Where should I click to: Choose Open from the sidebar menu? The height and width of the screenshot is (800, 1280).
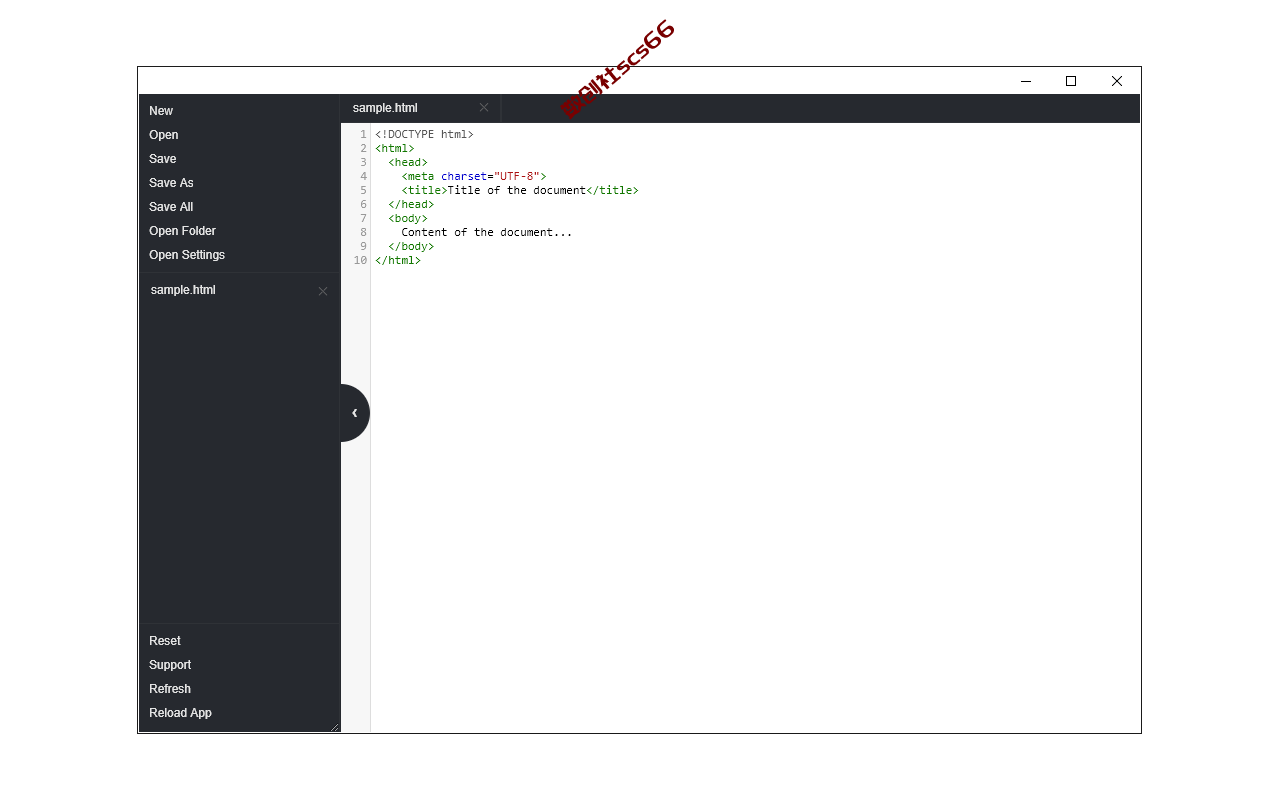164,135
